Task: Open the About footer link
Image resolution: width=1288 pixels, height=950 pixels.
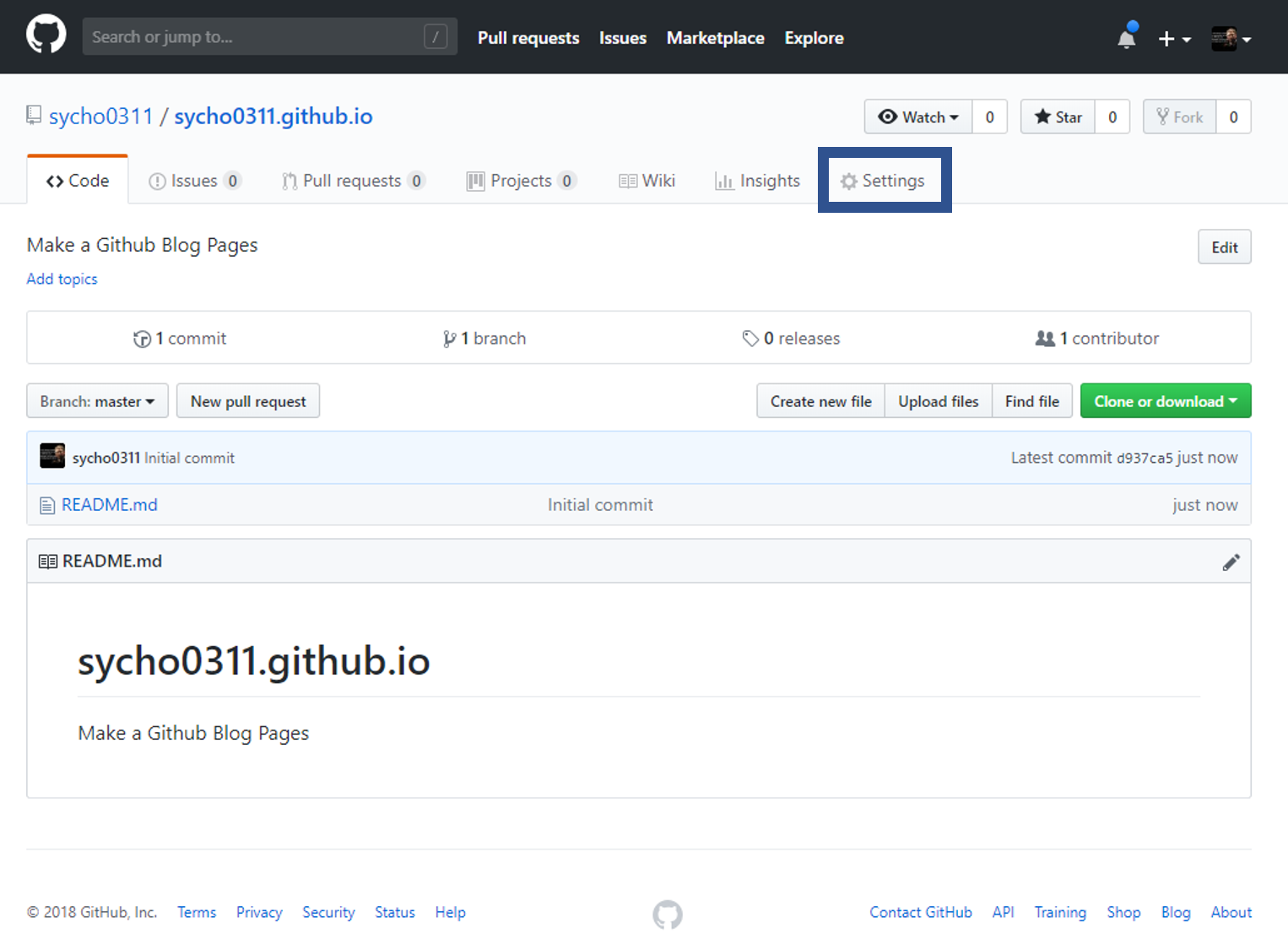Action: [1231, 912]
